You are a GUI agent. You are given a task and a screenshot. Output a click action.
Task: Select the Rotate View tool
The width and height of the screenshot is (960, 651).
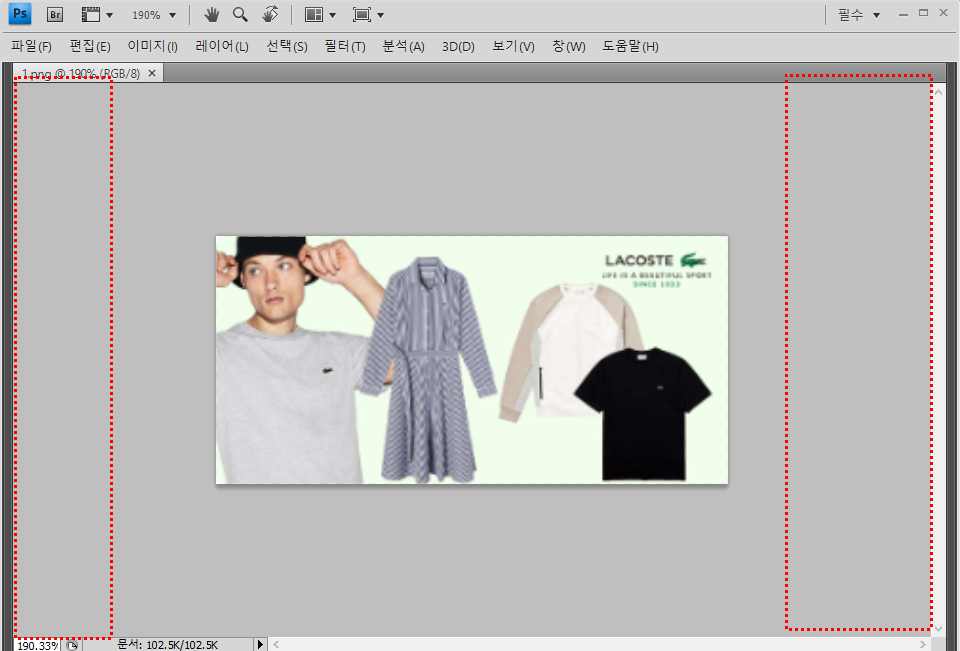click(x=270, y=15)
